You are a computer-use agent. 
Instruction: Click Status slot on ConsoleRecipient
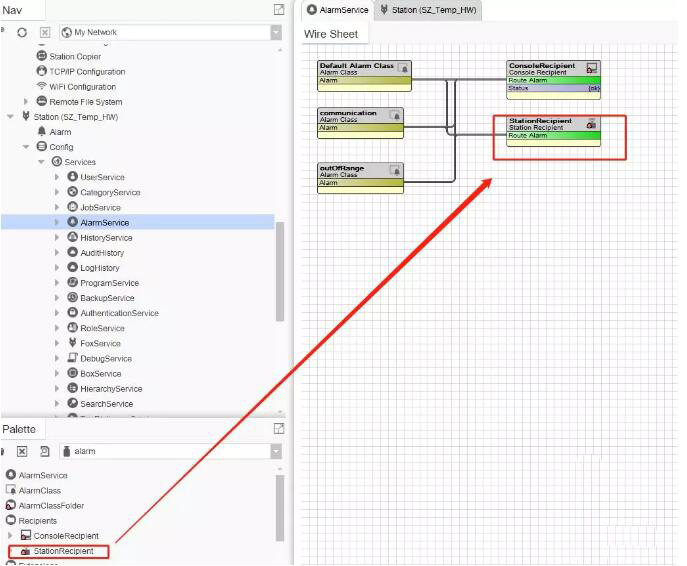(x=553, y=88)
